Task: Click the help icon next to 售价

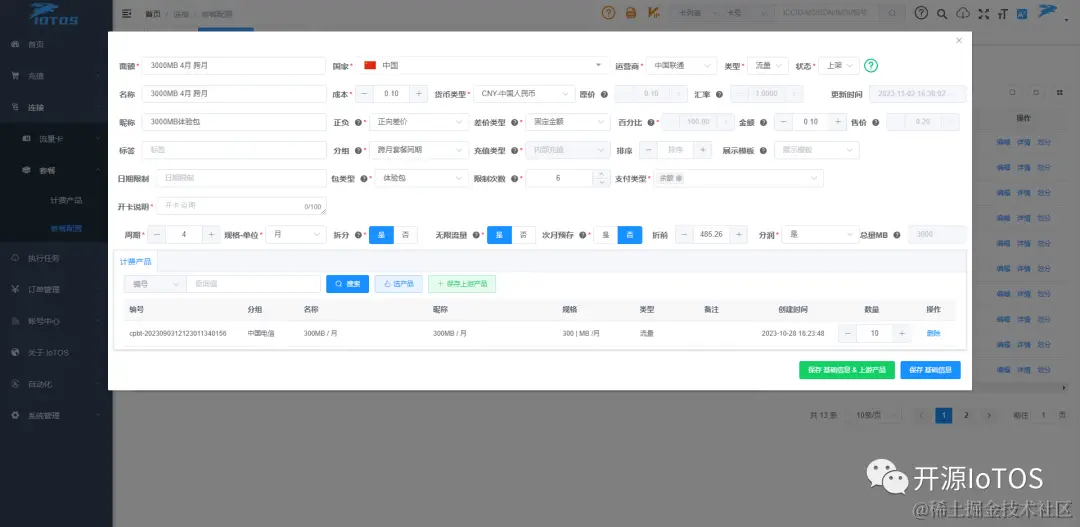Action: pos(875,122)
